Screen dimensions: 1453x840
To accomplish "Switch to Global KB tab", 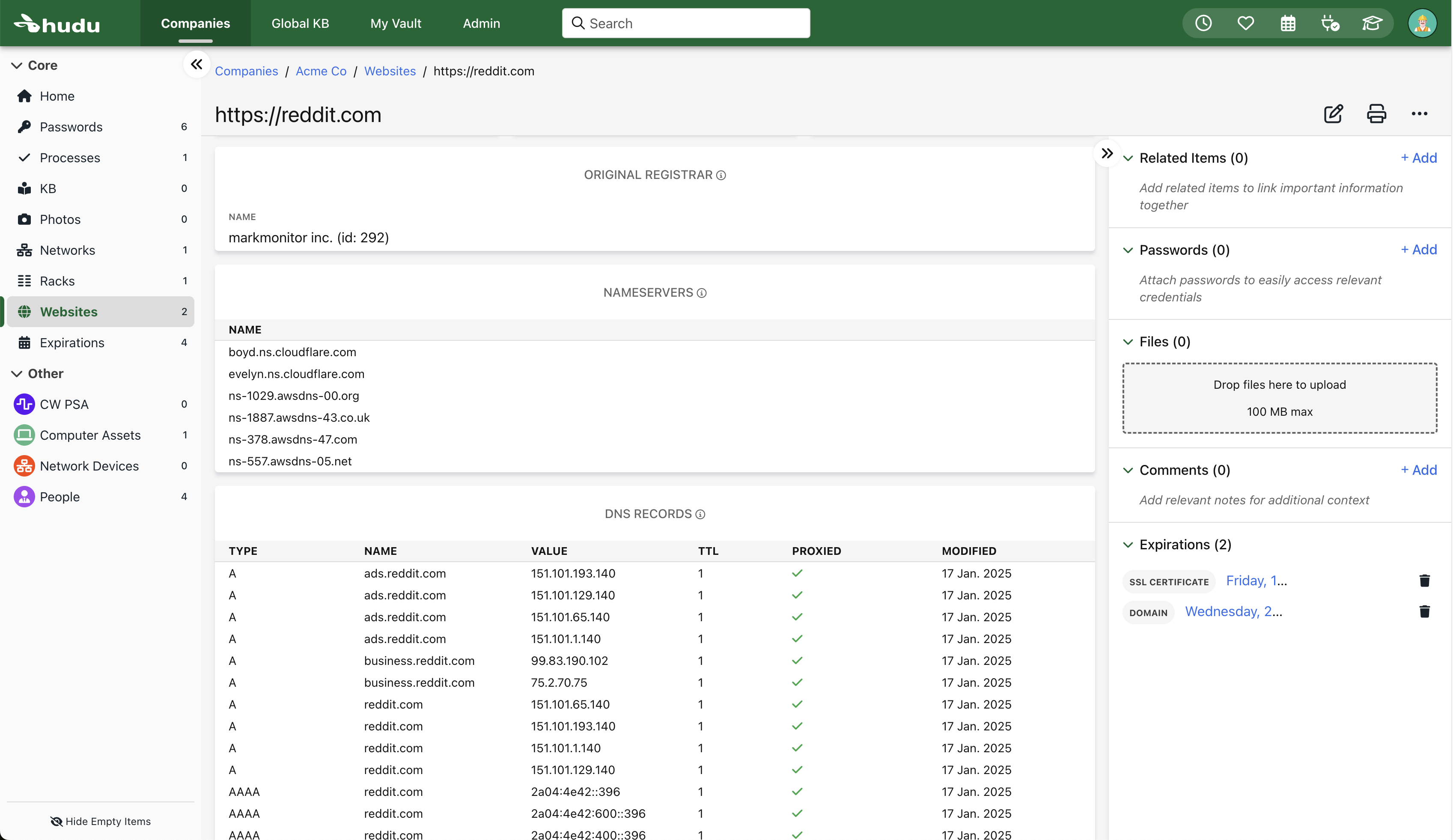I will point(300,23).
